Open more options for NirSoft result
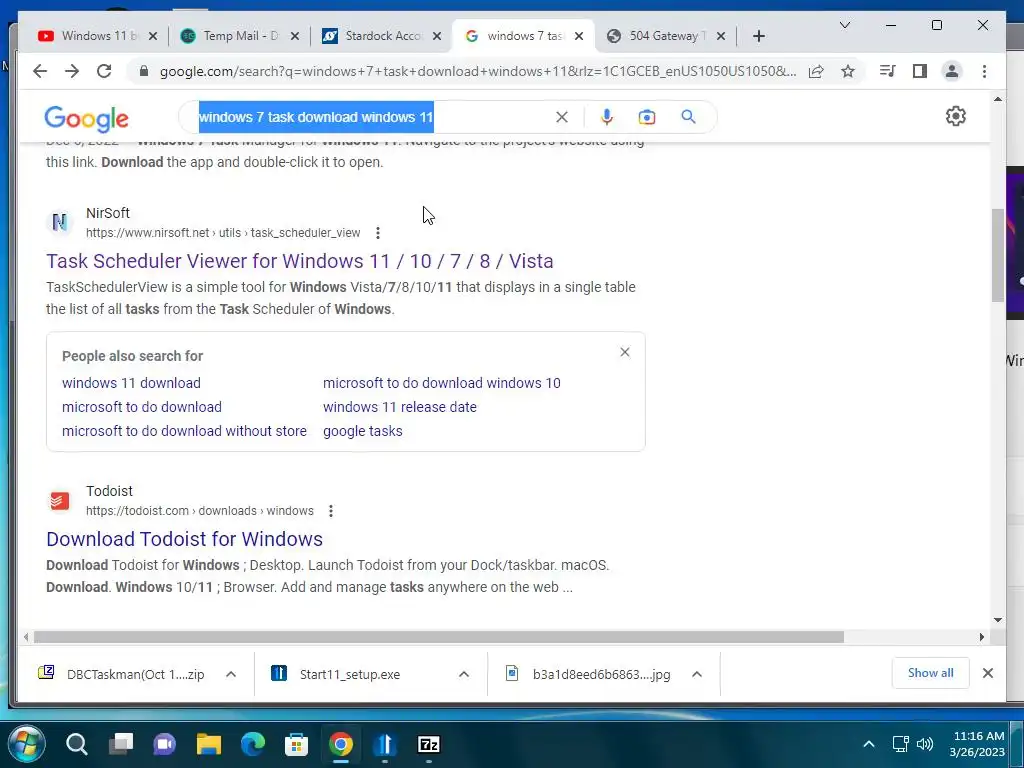1024x768 pixels. tap(377, 233)
